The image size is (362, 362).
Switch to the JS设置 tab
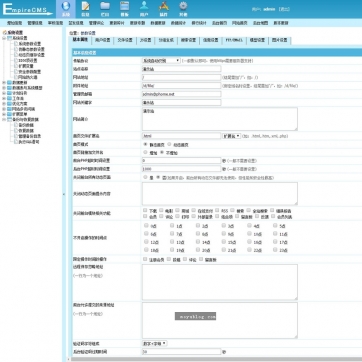point(145,40)
